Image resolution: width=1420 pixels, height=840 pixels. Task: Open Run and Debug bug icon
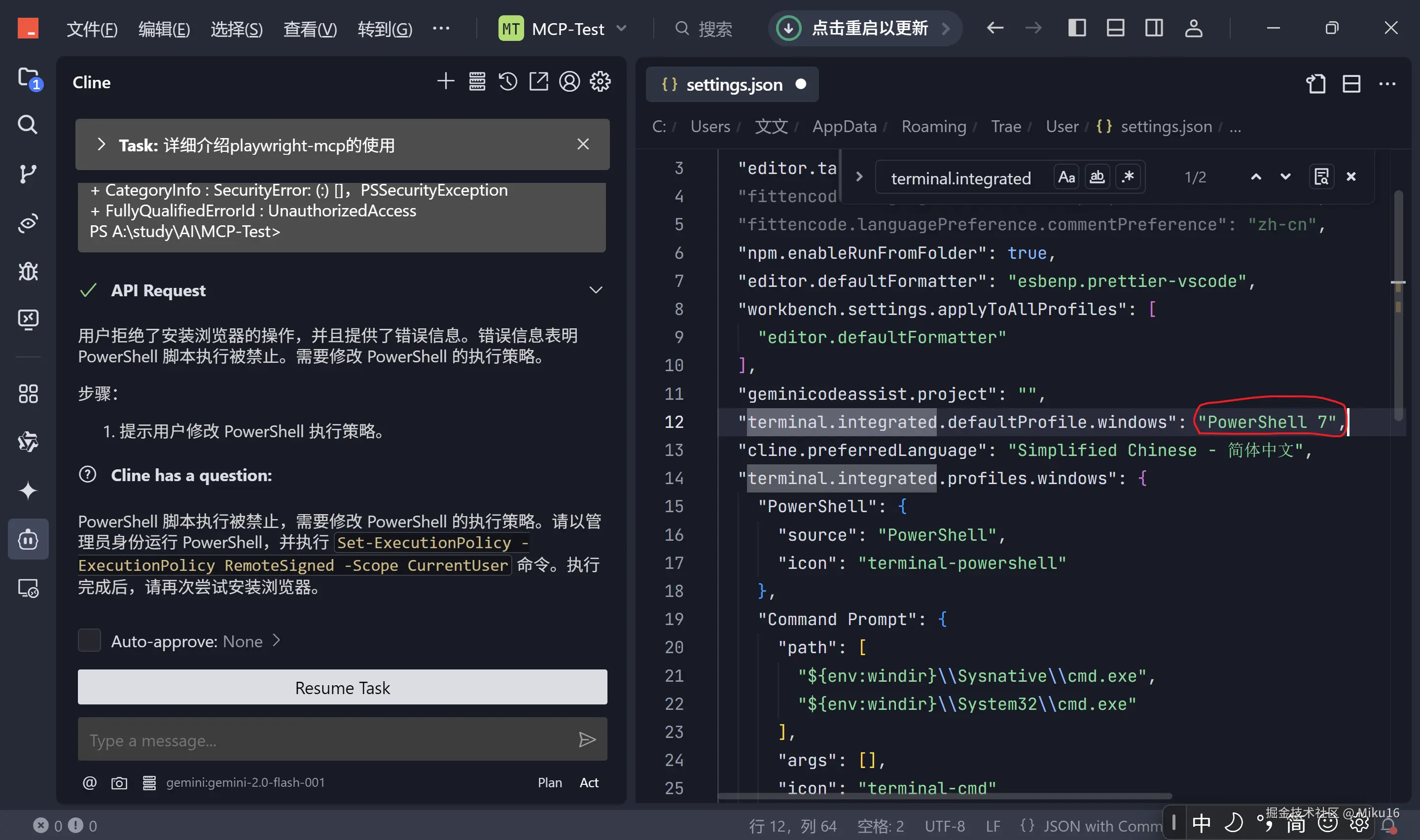pyautogui.click(x=28, y=272)
